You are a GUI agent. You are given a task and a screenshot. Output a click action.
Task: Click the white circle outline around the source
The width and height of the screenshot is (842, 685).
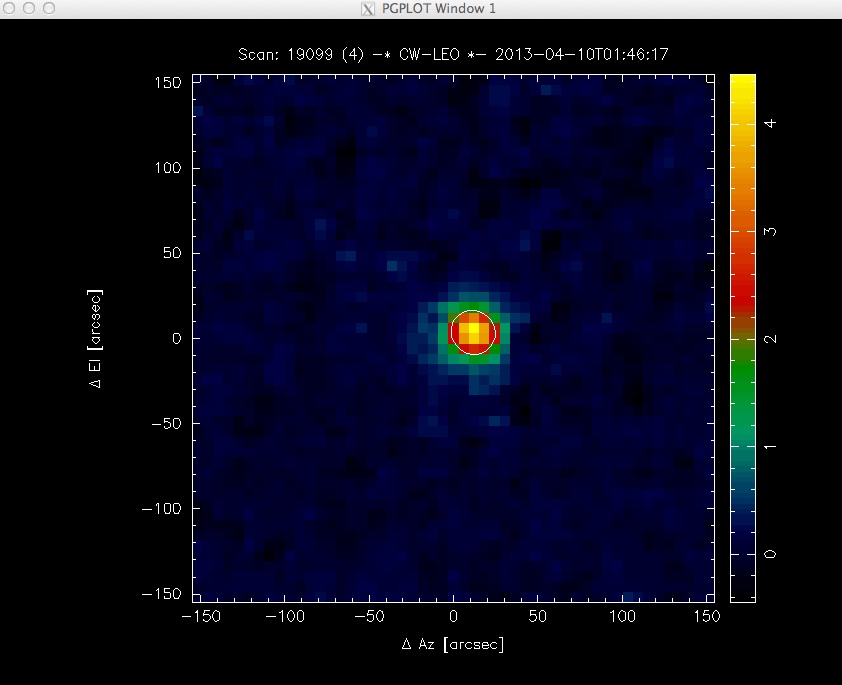(473, 333)
